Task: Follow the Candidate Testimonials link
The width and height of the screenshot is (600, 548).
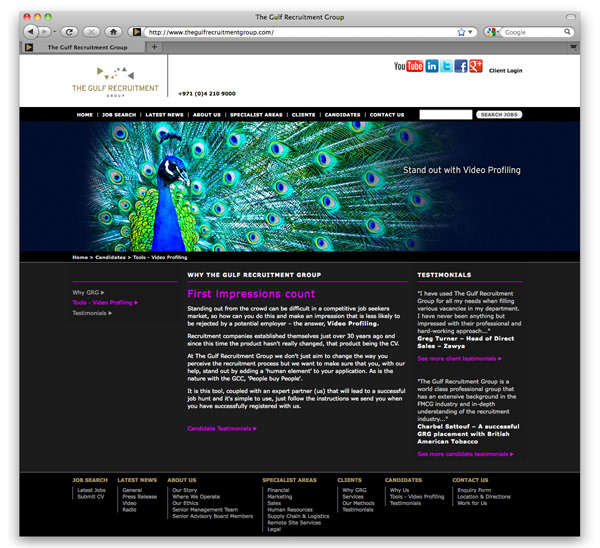Action: pos(222,428)
